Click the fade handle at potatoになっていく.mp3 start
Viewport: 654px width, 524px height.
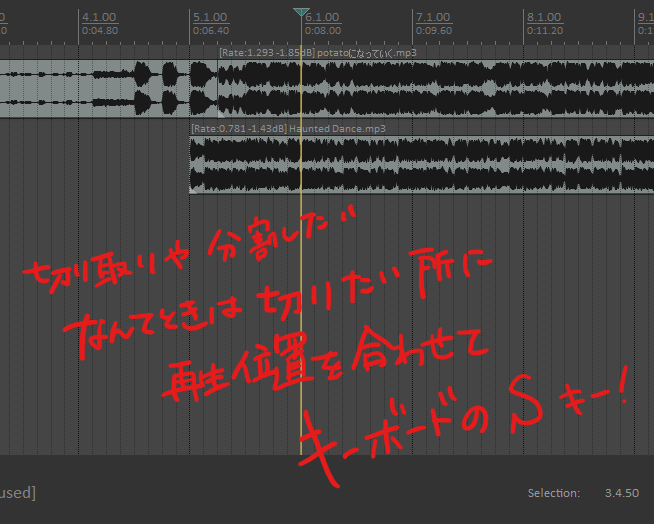[221, 114]
